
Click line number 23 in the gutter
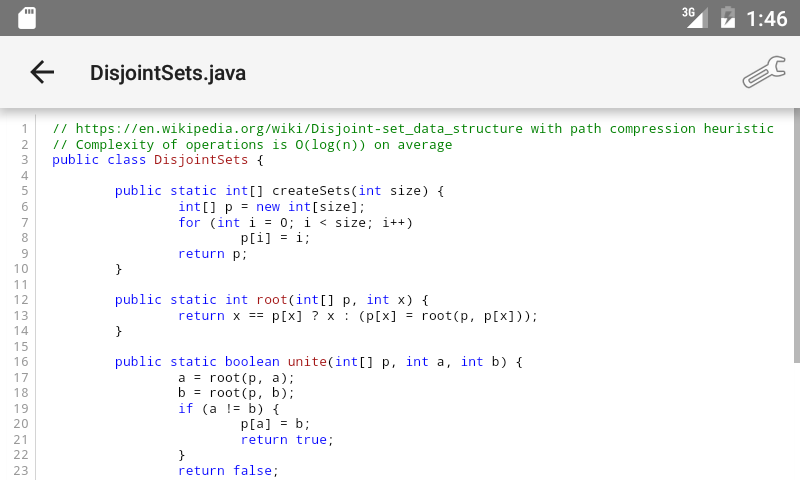(21, 470)
